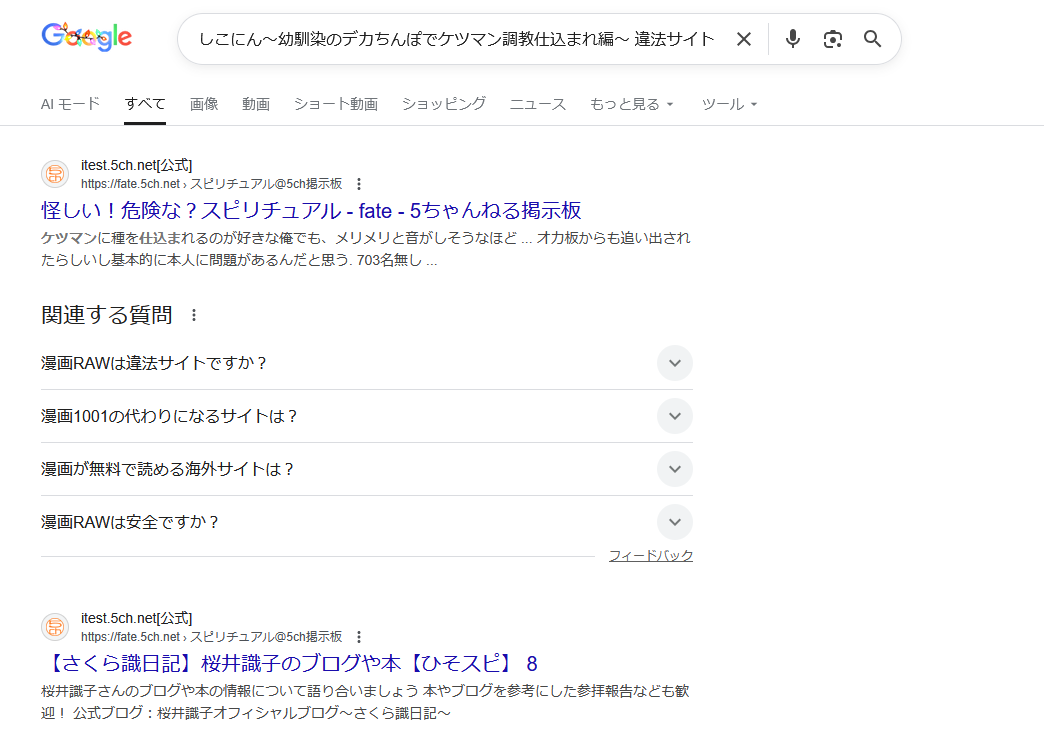Open Google Lens image search icon

tap(832, 38)
